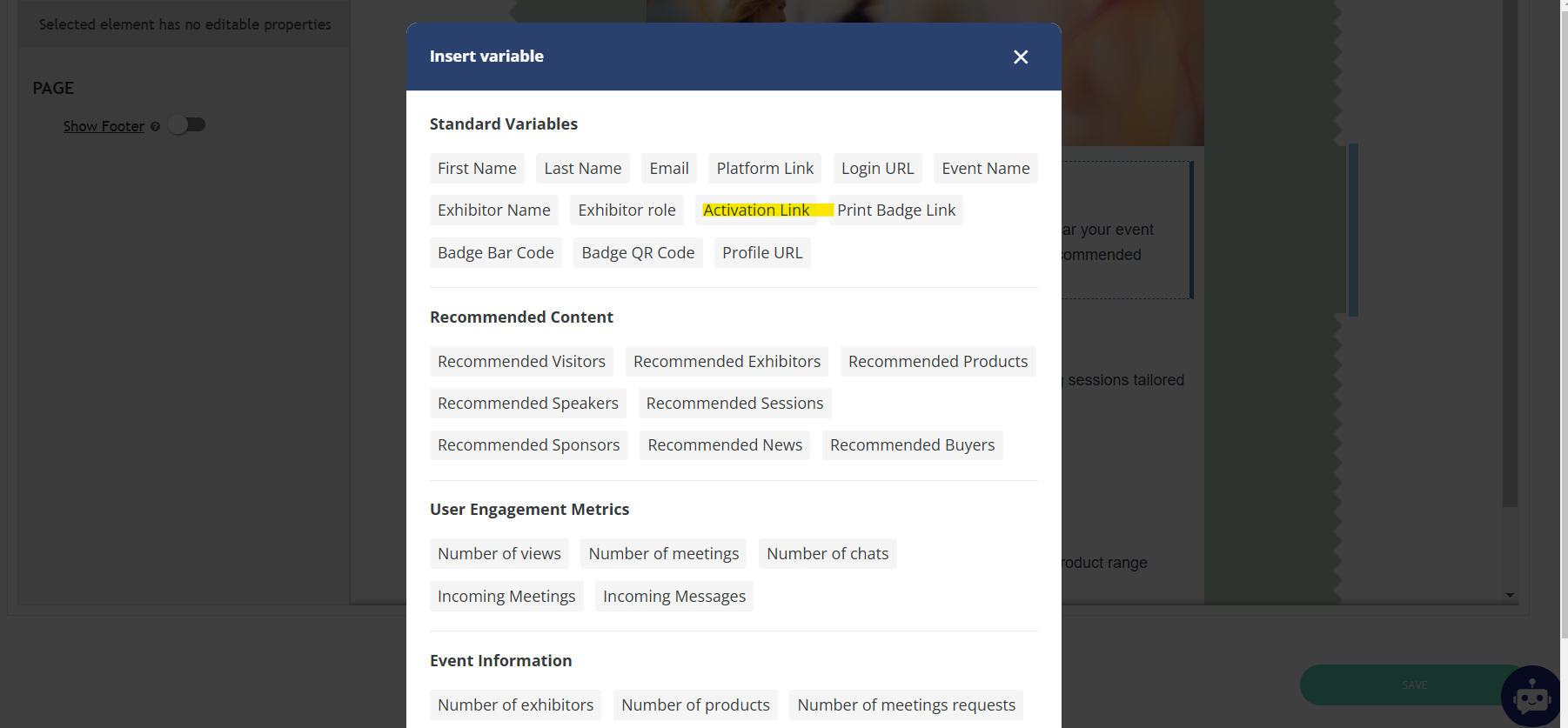
Task: Select the Badge QR Code variable
Action: [638, 253]
